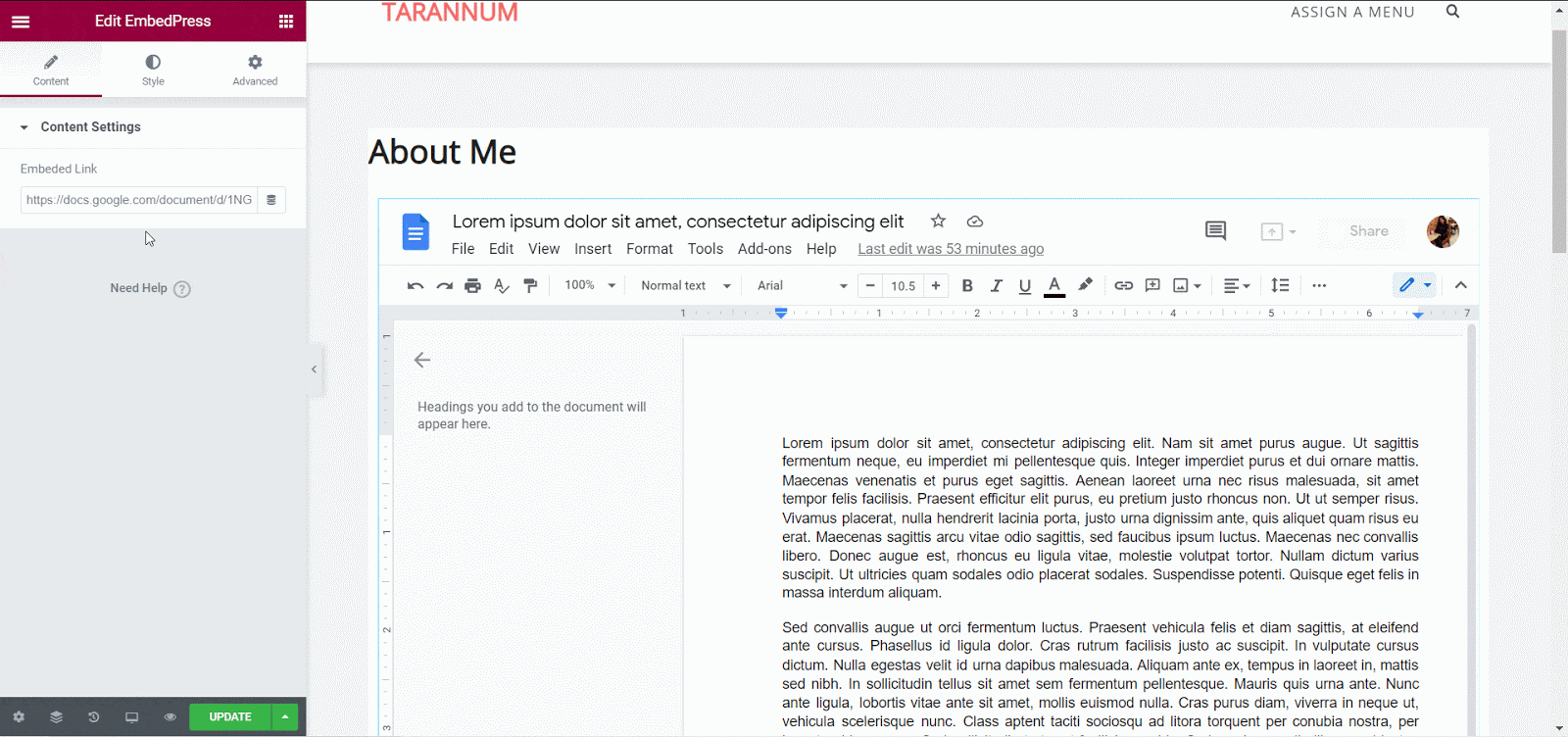Image resolution: width=1568 pixels, height=737 pixels.
Task: Open the text color picker
Action: click(1054, 285)
